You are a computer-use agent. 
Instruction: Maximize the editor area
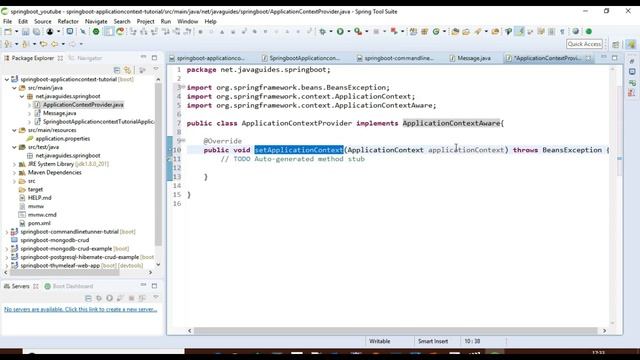tap(615, 58)
